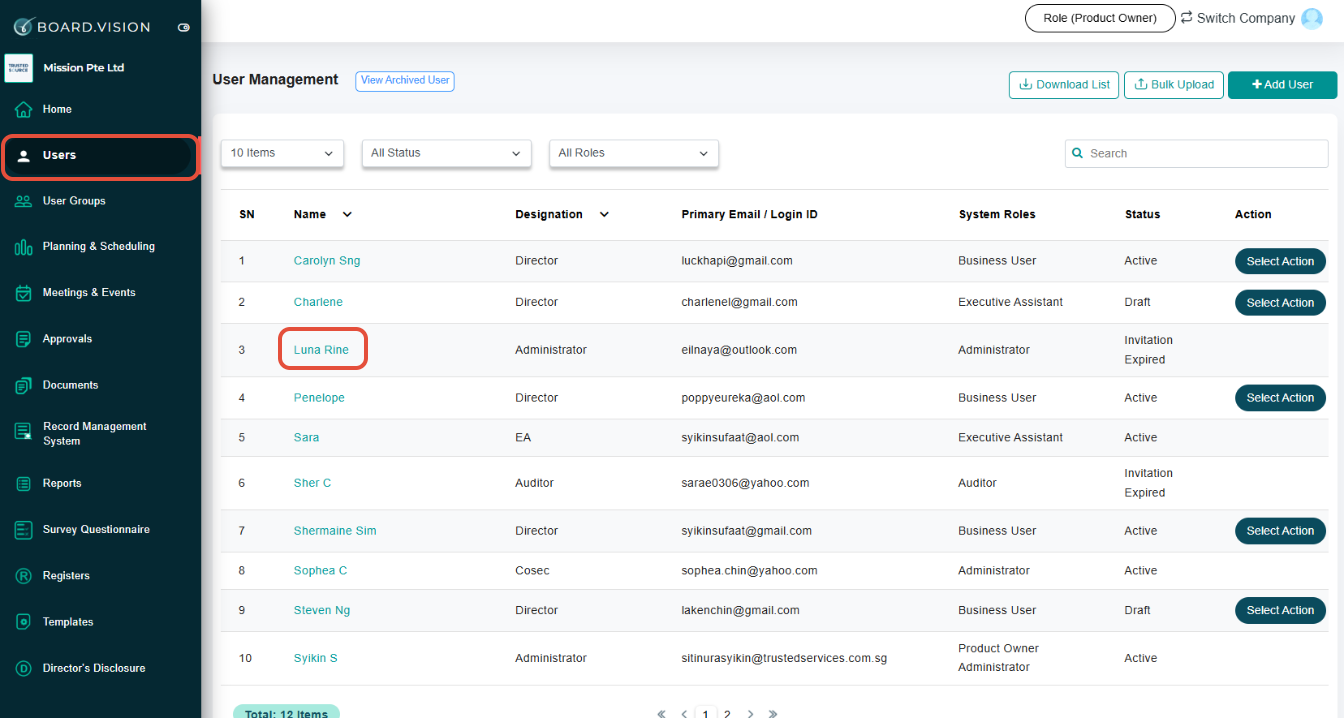
Task: Open Shermaine Sim user profile
Action: (335, 531)
